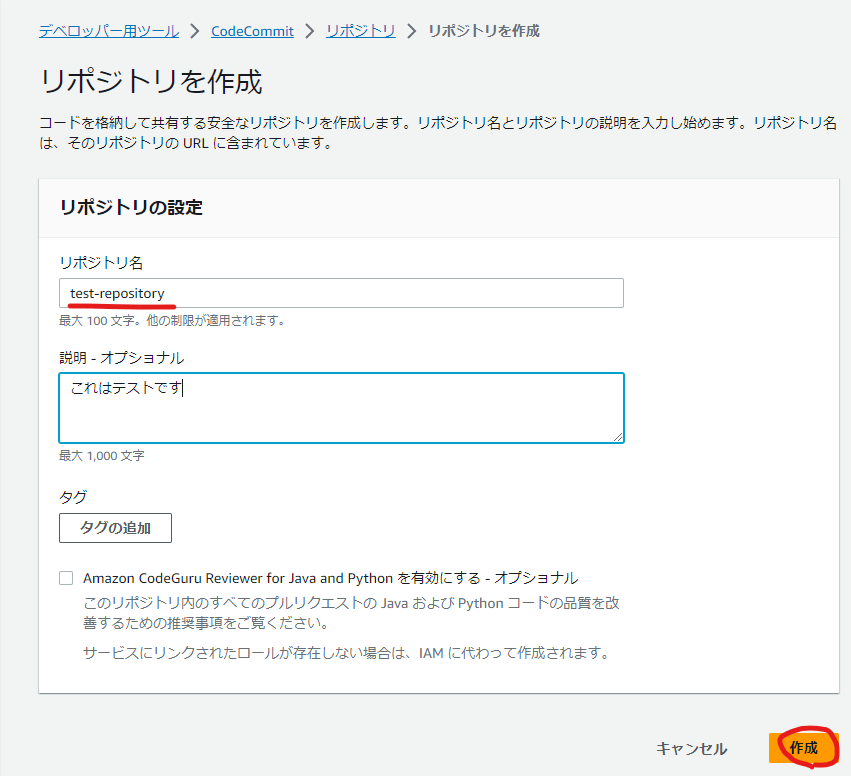Image resolution: width=851 pixels, height=776 pixels.
Task: Click the Java および Python recommendation description
Action: [x=351, y=613]
